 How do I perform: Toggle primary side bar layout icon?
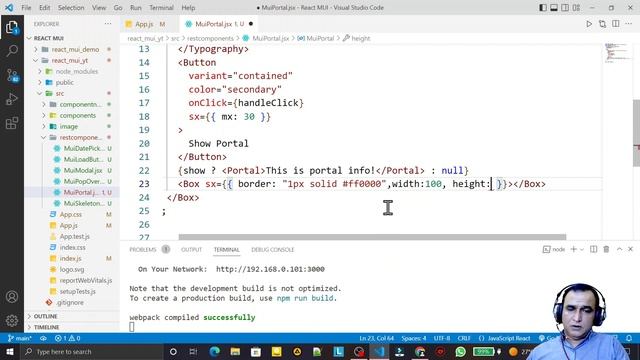[543, 8]
